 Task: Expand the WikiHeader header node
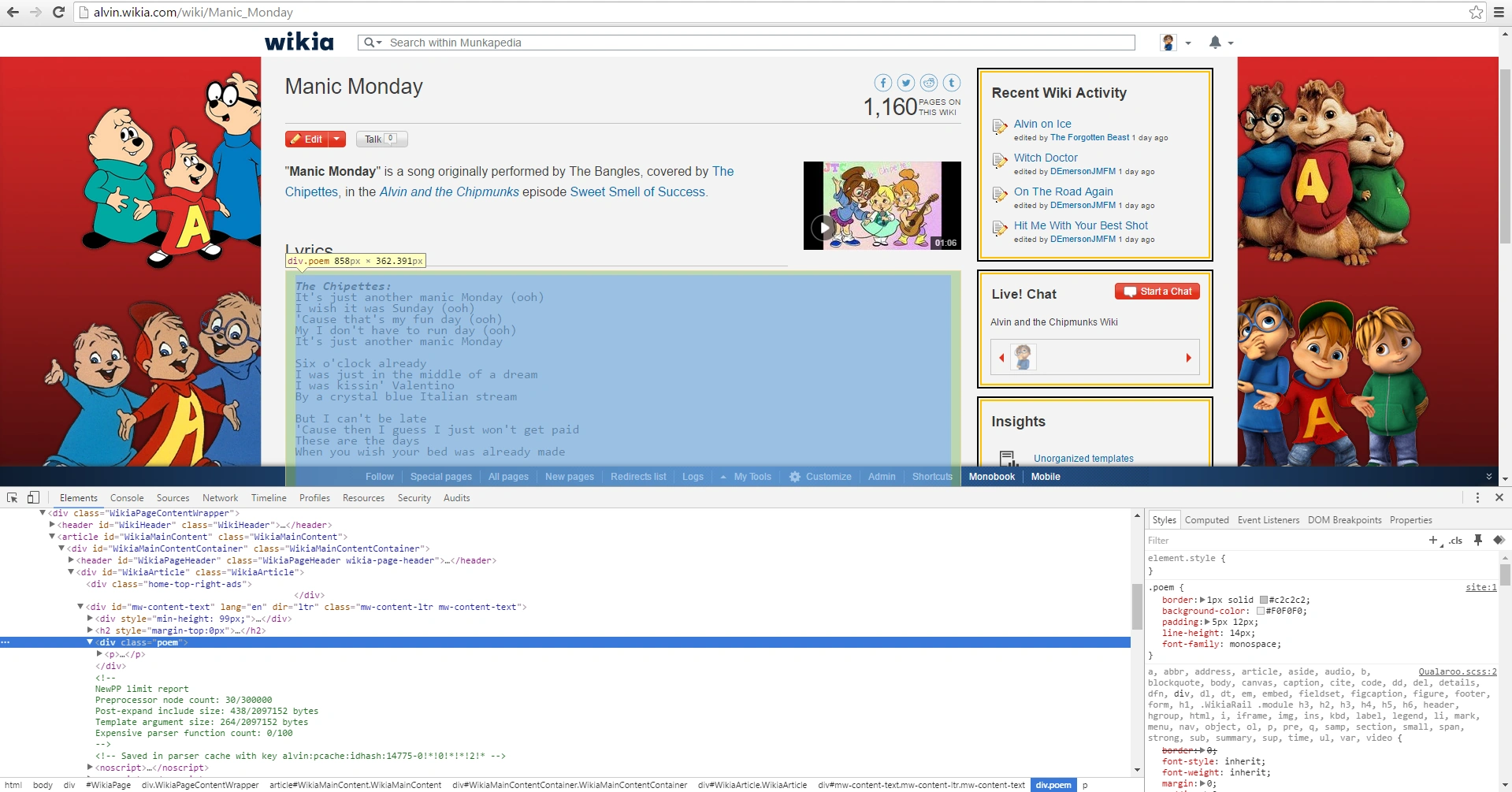52,525
